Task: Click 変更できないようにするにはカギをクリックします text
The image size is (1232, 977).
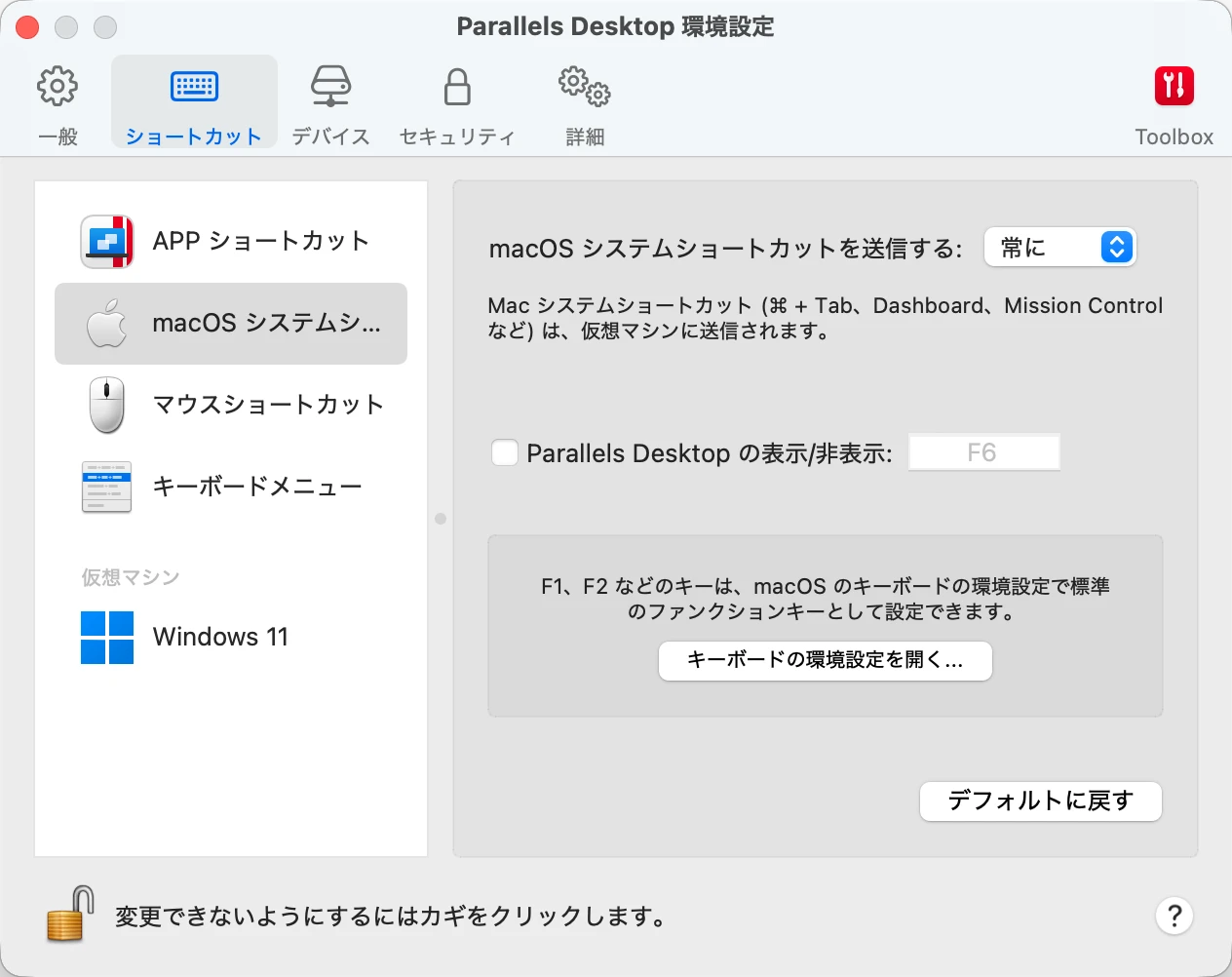Action: pos(392,917)
